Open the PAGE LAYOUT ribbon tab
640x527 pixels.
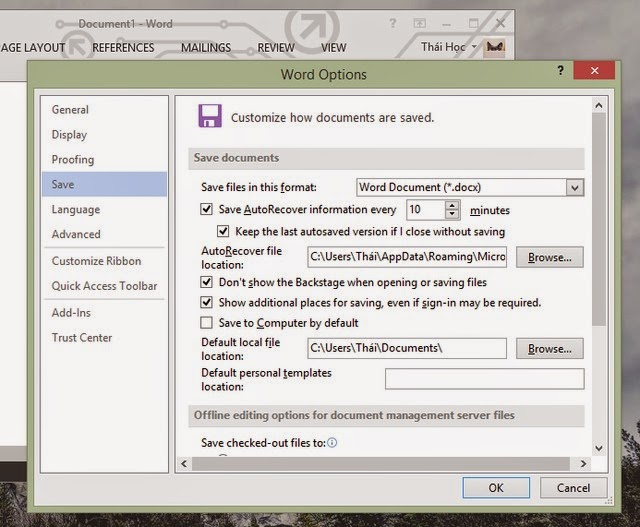tap(33, 48)
